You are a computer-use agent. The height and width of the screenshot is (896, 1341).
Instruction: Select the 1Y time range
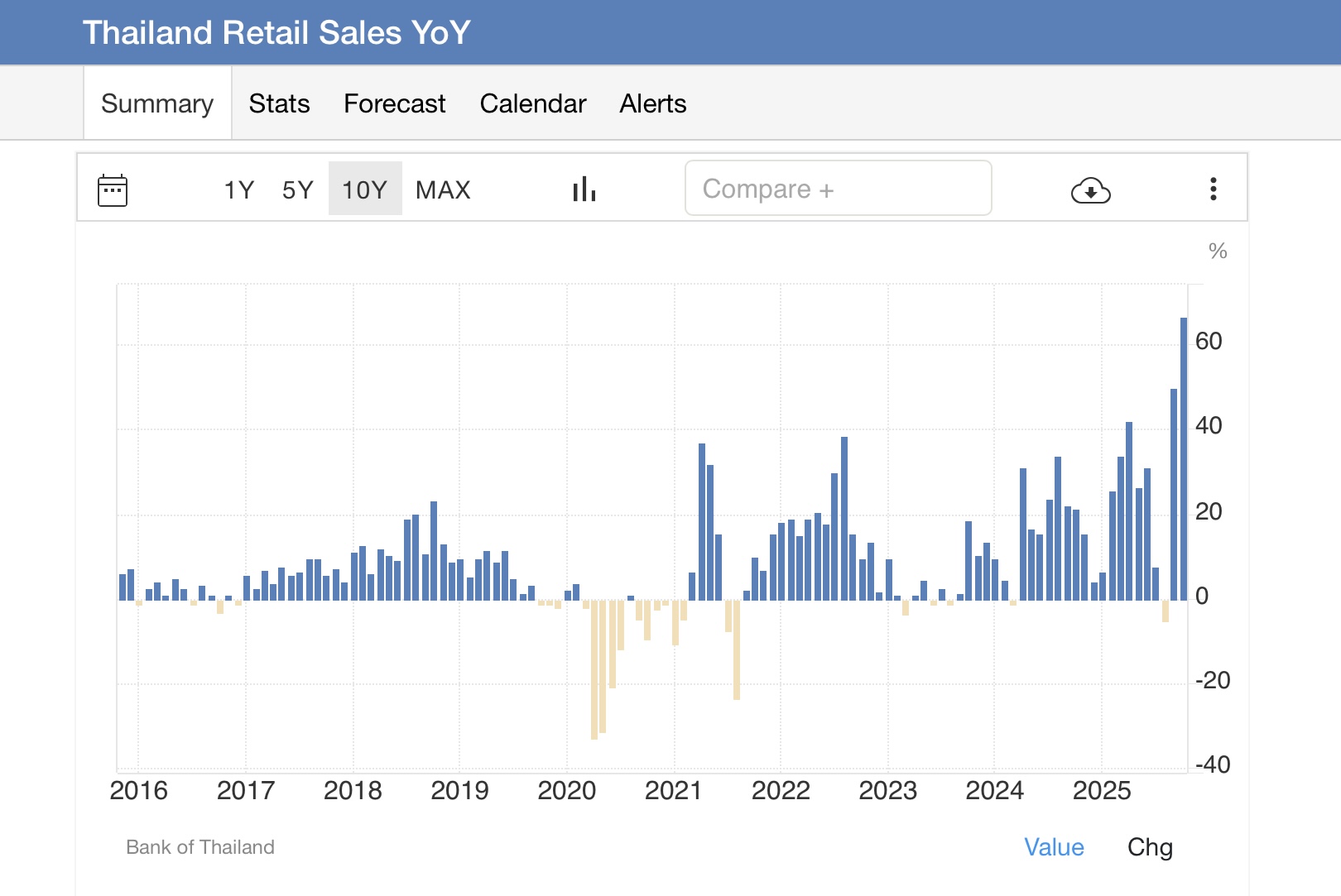tap(238, 189)
